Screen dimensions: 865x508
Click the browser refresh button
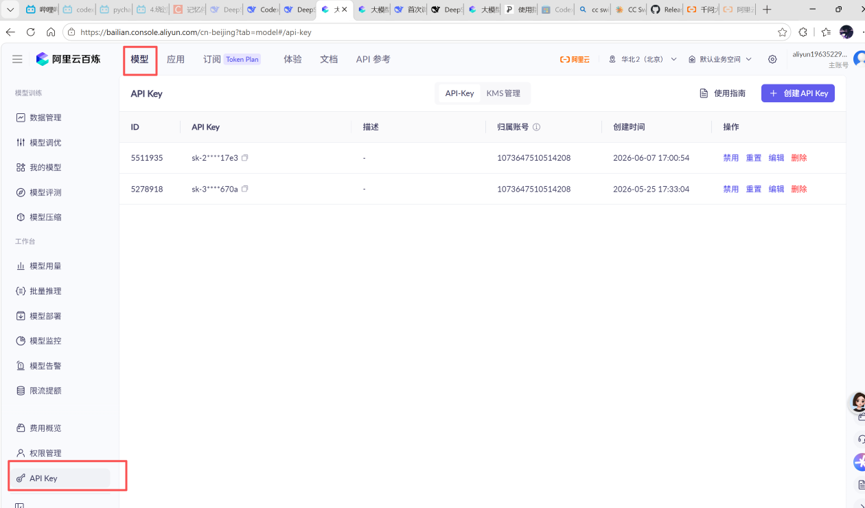[31, 32]
